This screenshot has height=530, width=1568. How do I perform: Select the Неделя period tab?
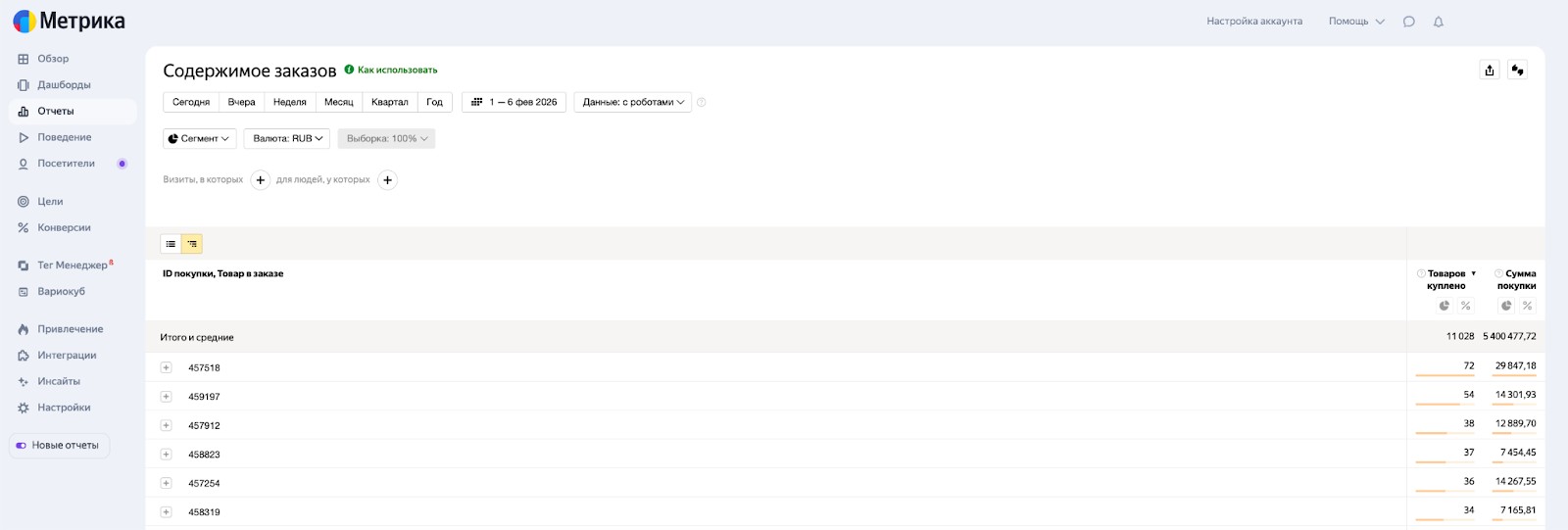pos(289,102)
